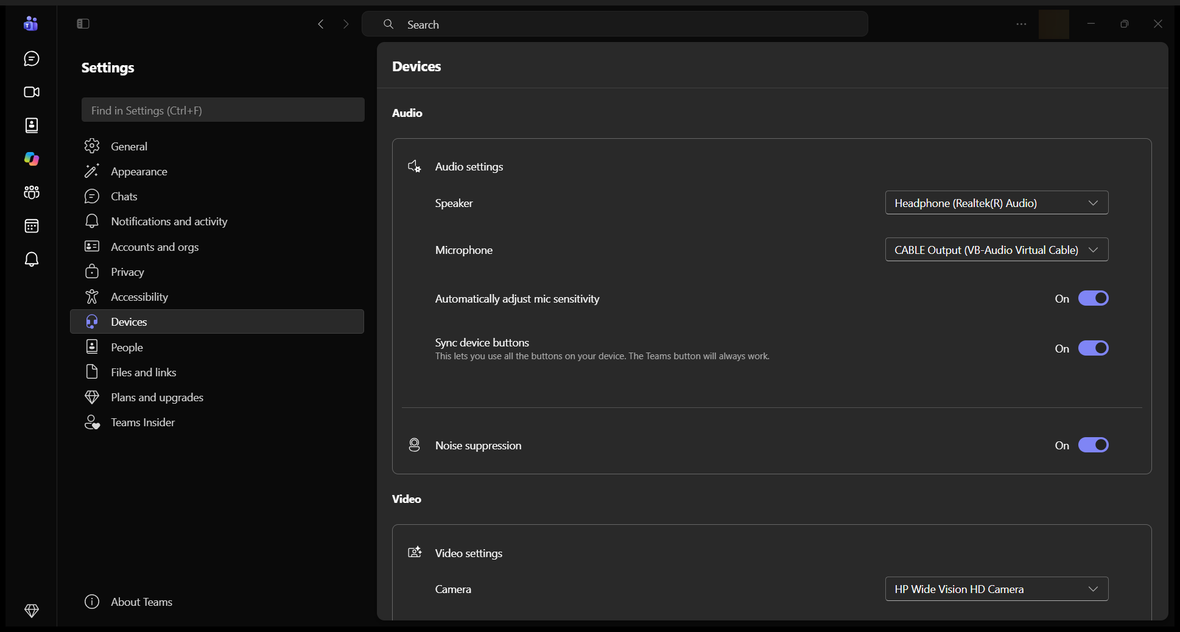Go back with the navigation arrow
The width and height of the screenshot is (1180, 632).
point(321,24)
